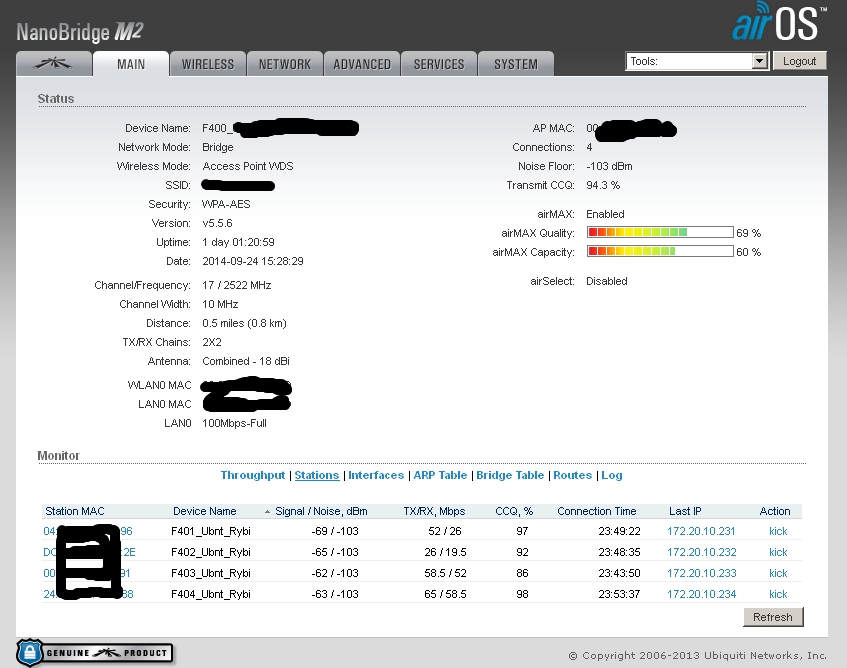The image size is (847, 668).
Task: Click device name F401_Ubnt_Rybi
Action: click(x=211, y=531)
